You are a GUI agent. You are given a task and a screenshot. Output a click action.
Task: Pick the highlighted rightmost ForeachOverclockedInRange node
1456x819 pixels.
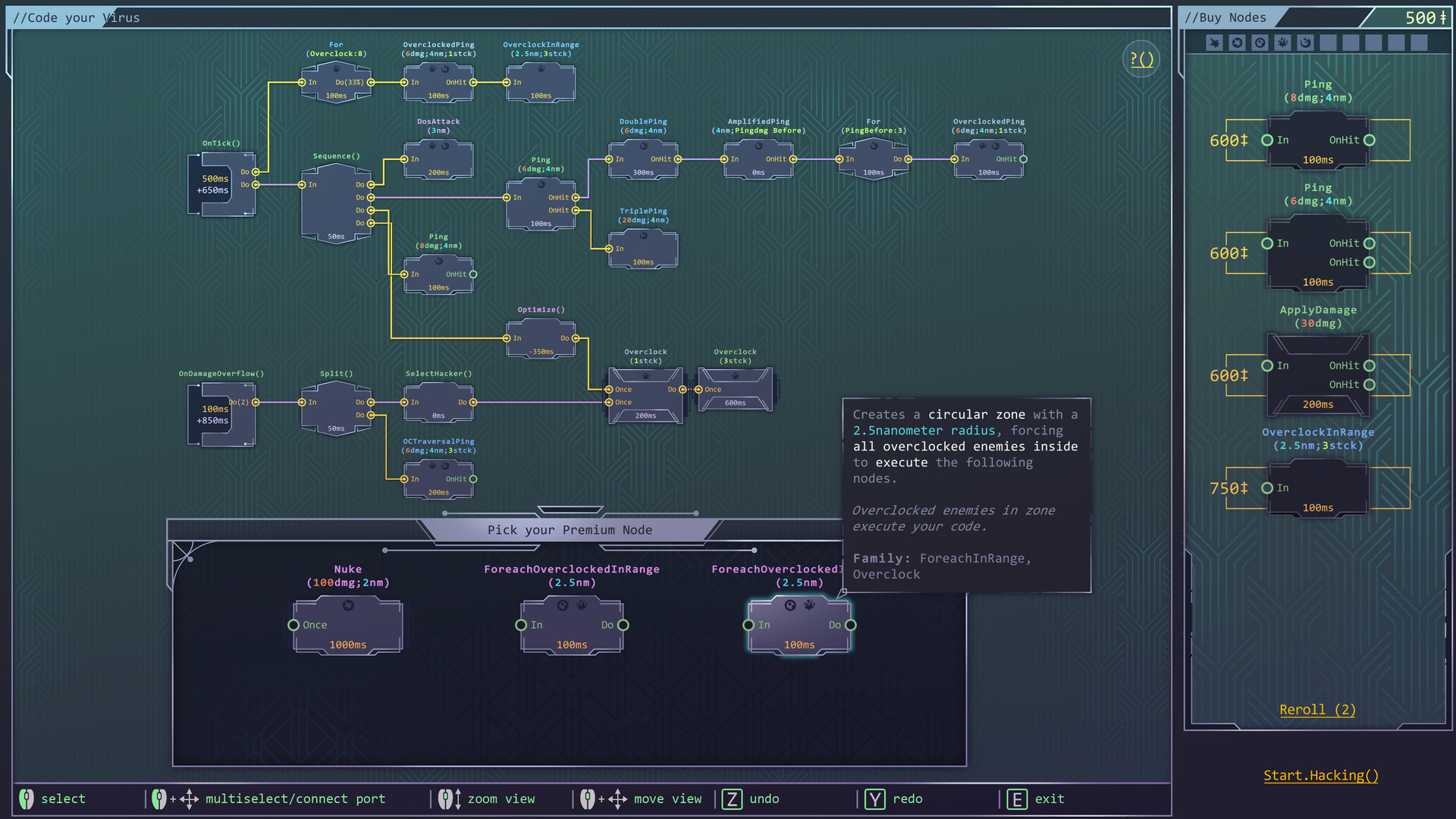(799, 626)
